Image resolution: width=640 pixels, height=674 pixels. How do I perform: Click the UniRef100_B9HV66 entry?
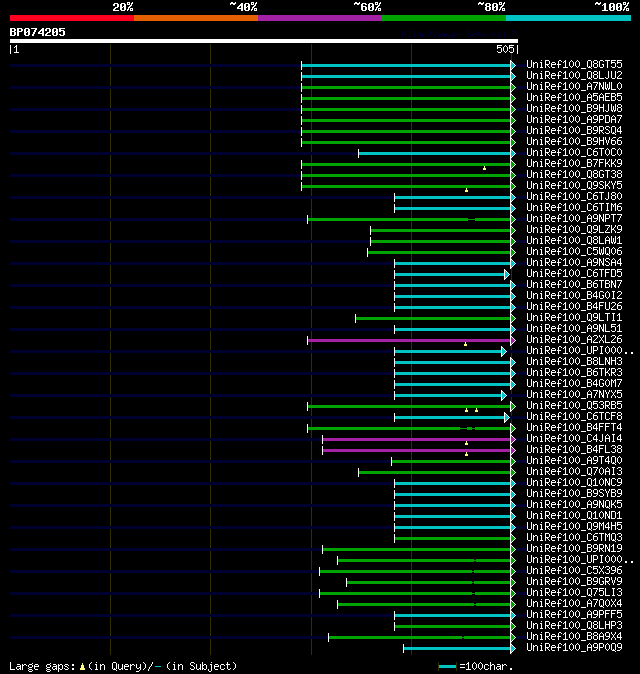click(574, 141)
